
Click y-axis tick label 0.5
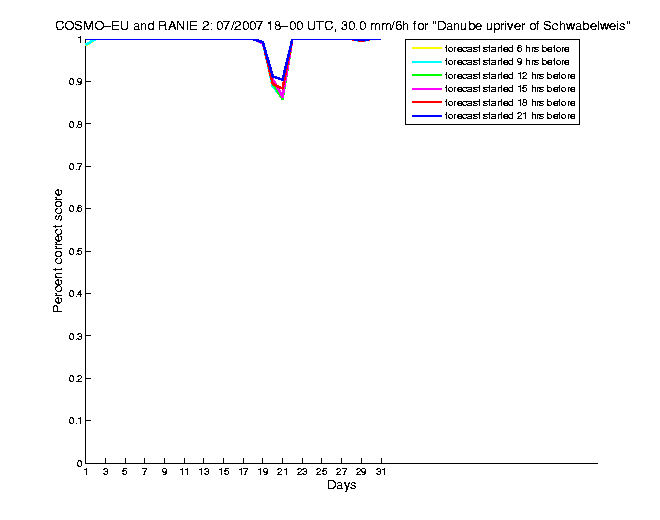[74, 251]
